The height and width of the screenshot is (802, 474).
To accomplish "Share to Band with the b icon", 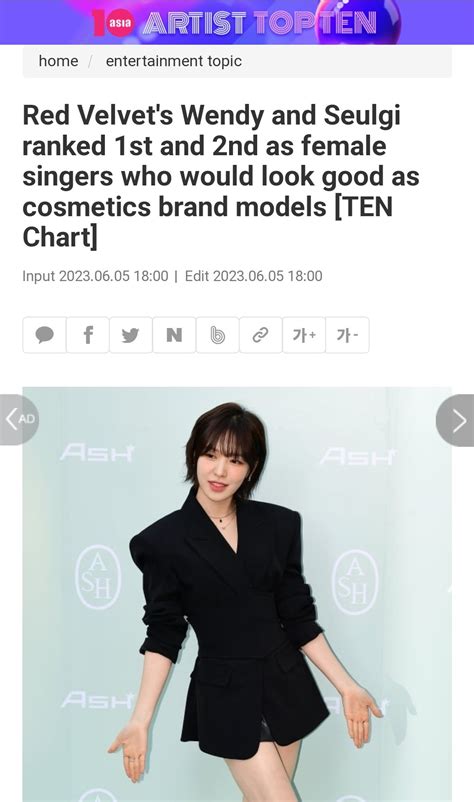I will coord(217,335).
